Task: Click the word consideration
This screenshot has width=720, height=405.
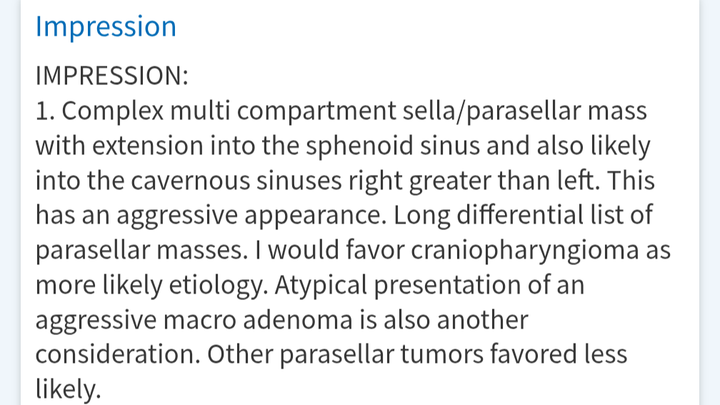Action: (x=118, y=354)
